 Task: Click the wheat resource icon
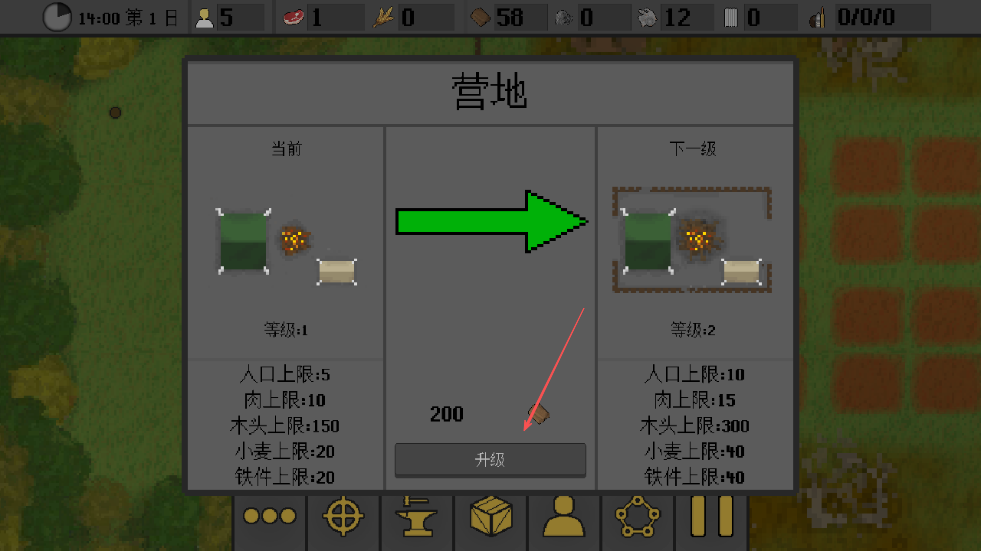pyautogui.click(x=383, y=18)
